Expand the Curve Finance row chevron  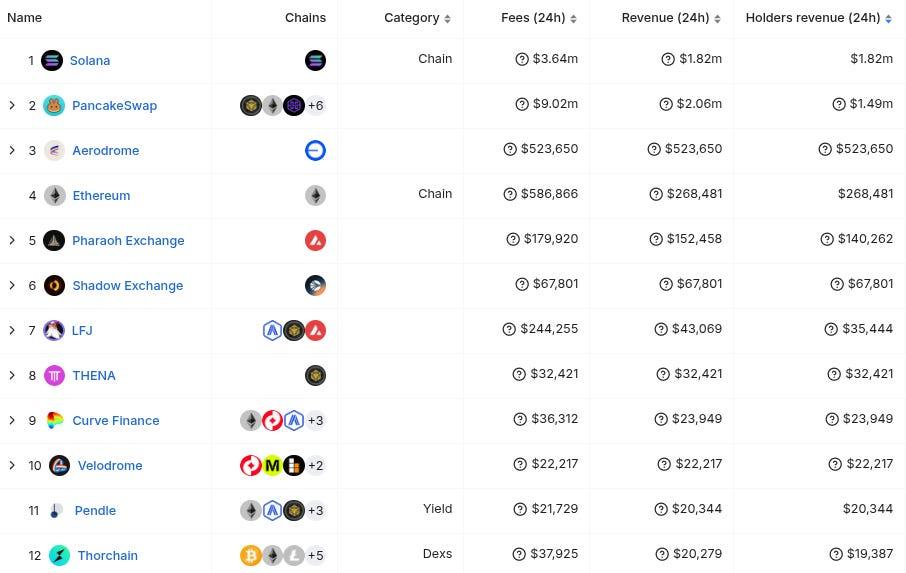click(12, 421)
